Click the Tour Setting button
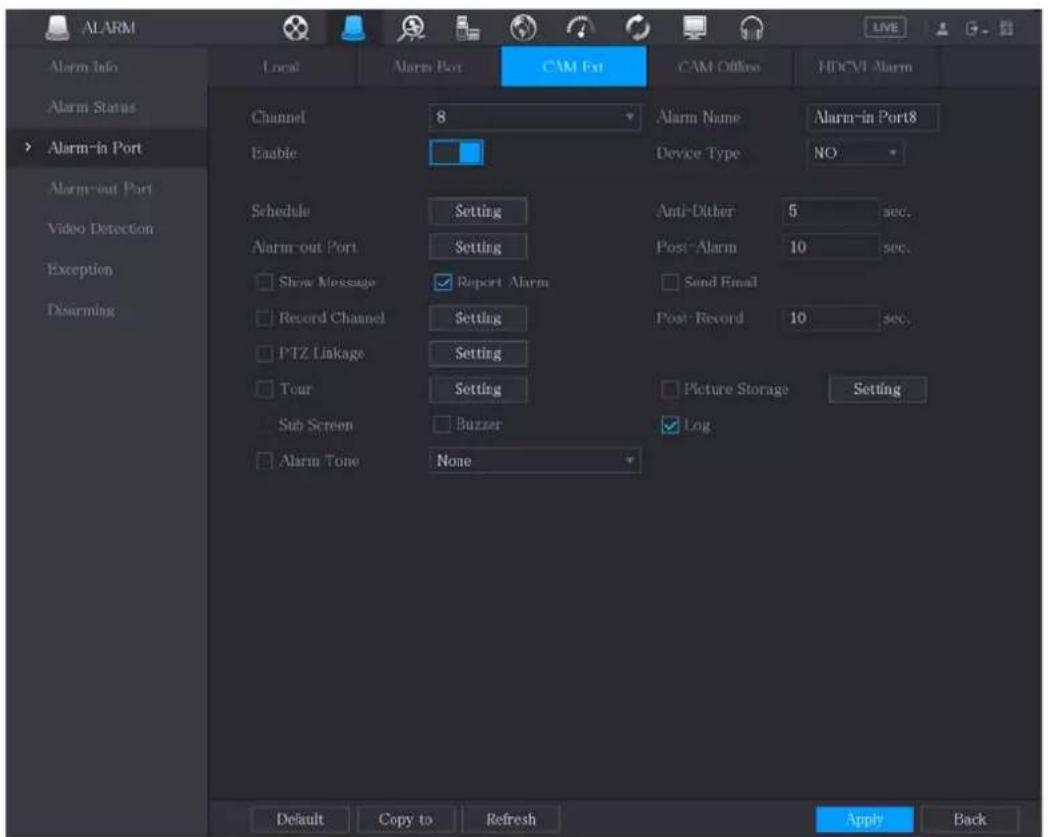Screen dimensions: 1048x837 [477, 389]
